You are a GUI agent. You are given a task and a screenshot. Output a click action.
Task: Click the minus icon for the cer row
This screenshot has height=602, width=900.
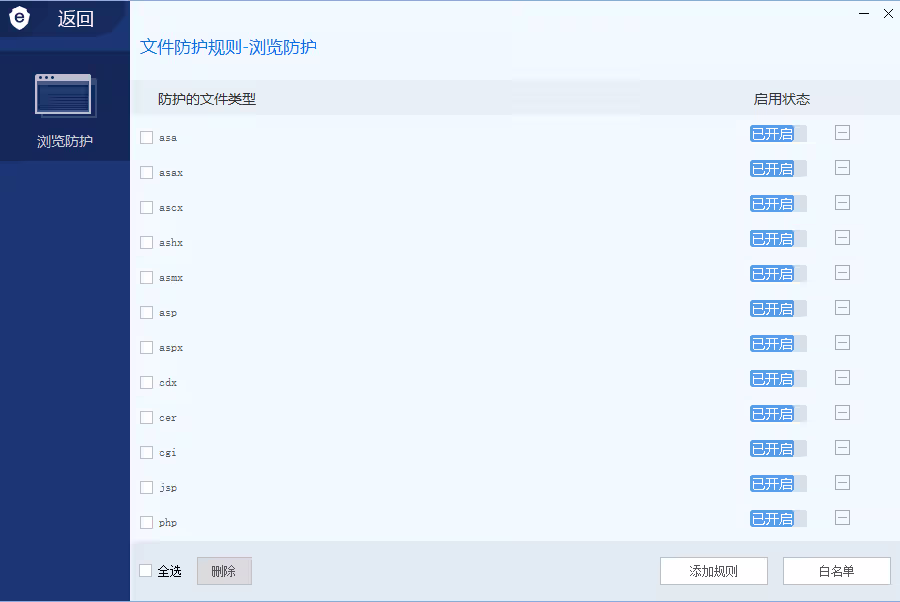click(842, 413)
